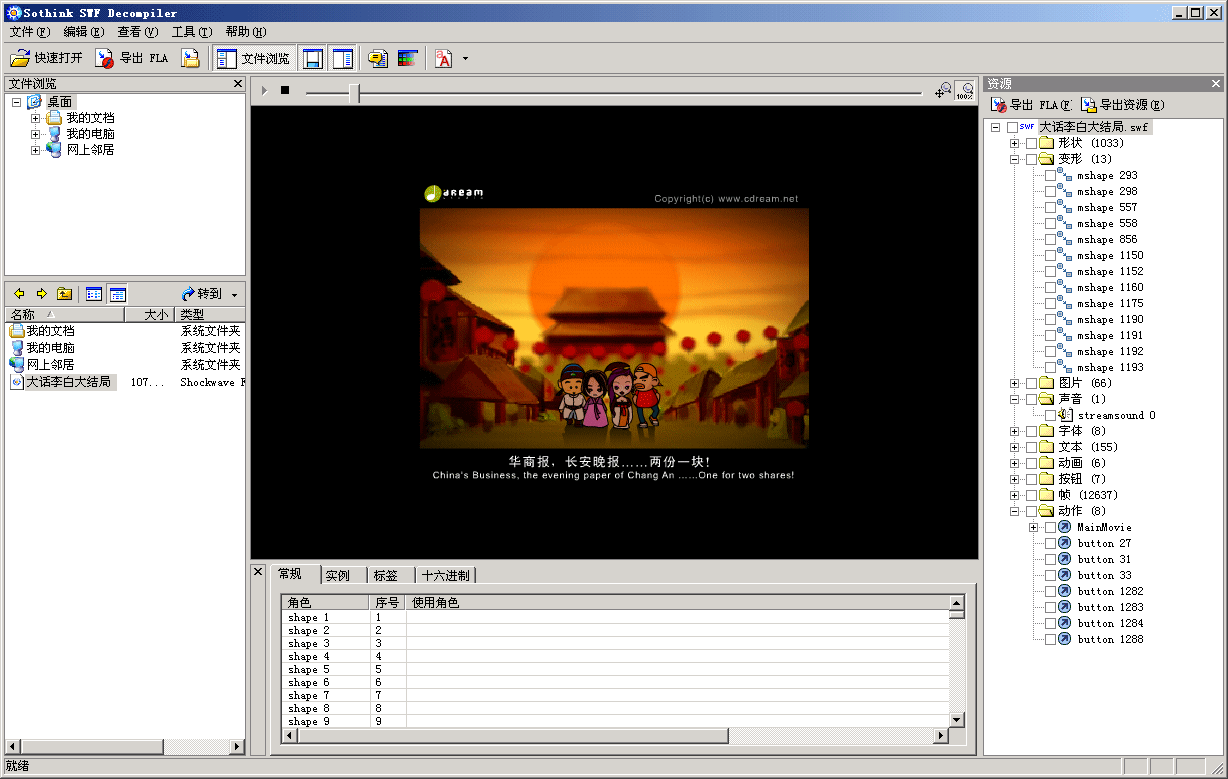Screen dimensions: 1228x779
Task: Click the button 1282 action icon
Action: click(x=1066, y=591)
